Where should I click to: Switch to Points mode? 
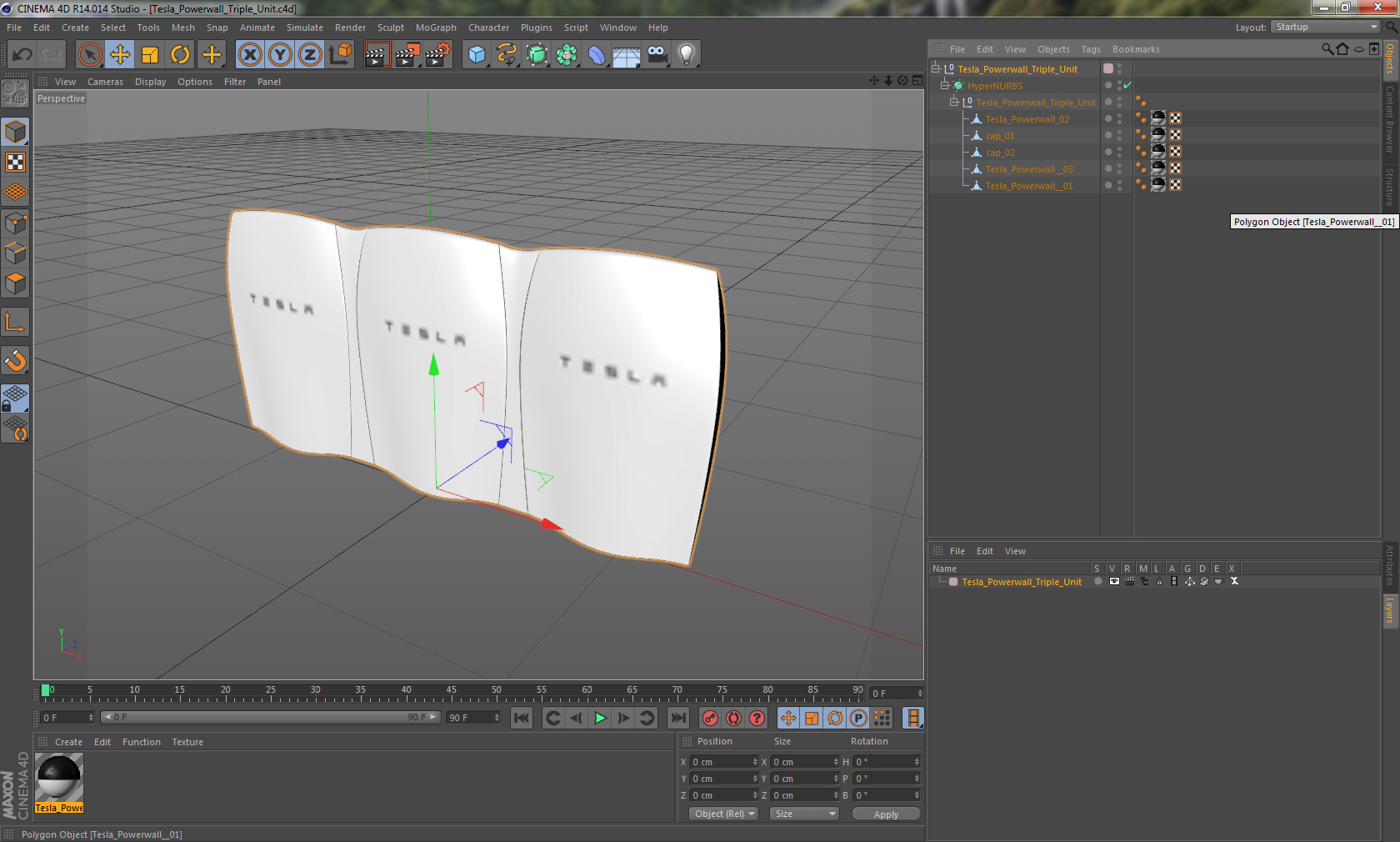point(16,223)
